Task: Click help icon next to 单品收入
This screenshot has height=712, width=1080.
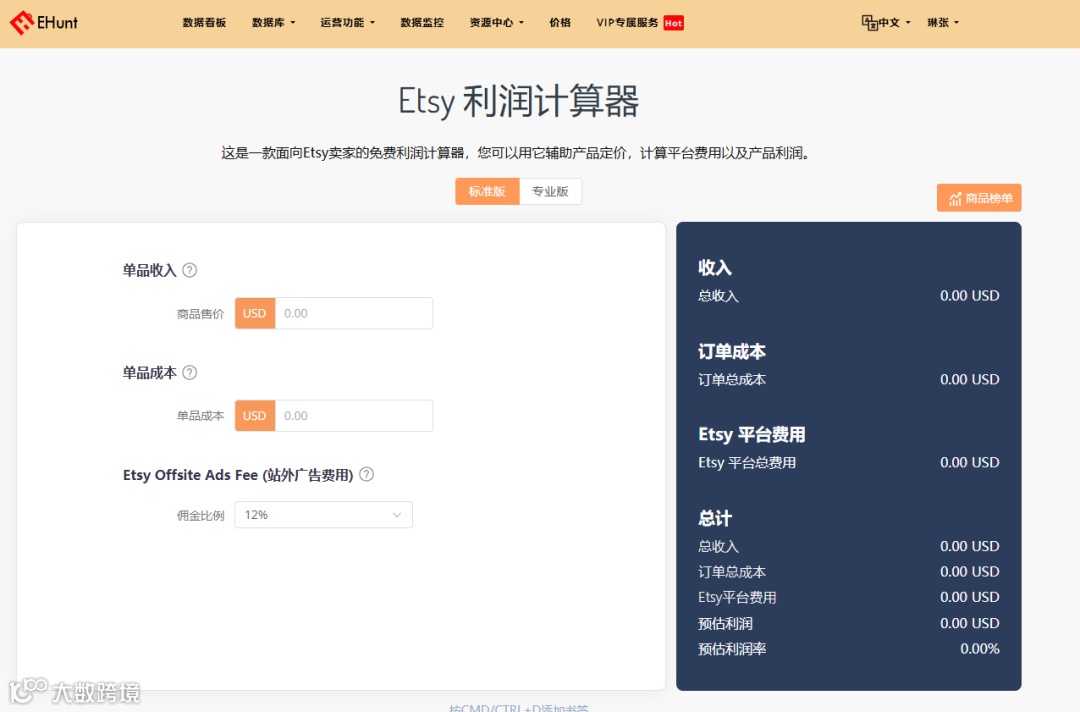Action: (x=189, y=270)
